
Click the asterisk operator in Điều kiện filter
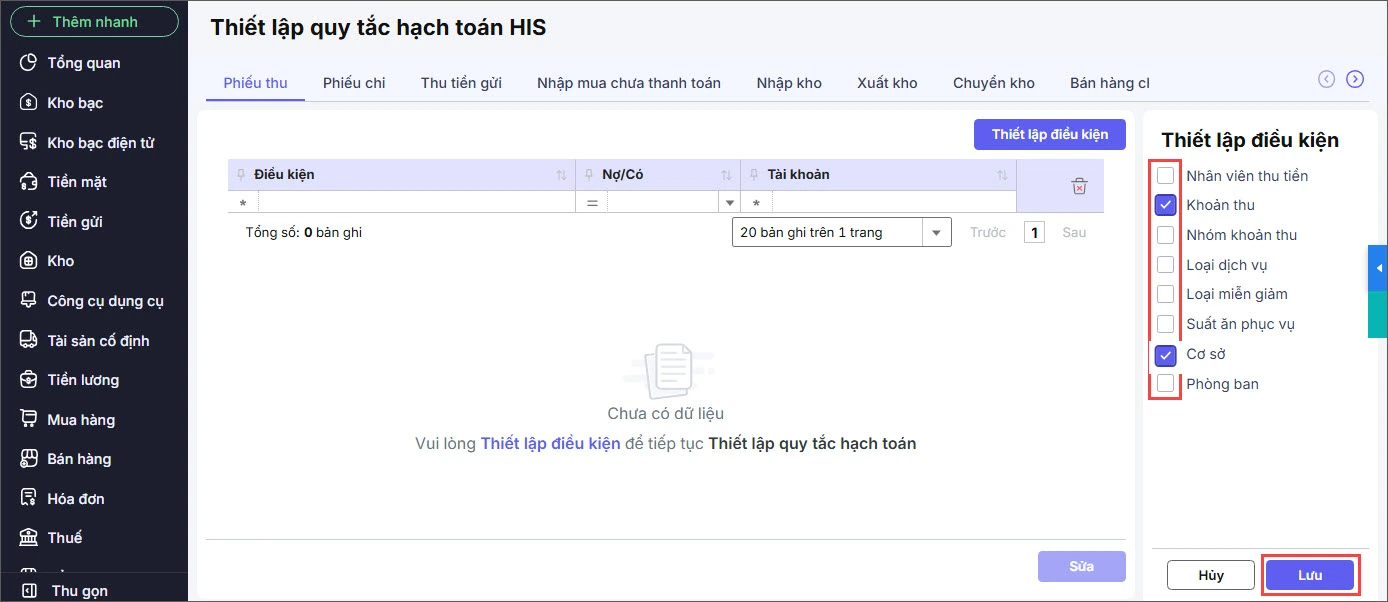pos(243,203)
